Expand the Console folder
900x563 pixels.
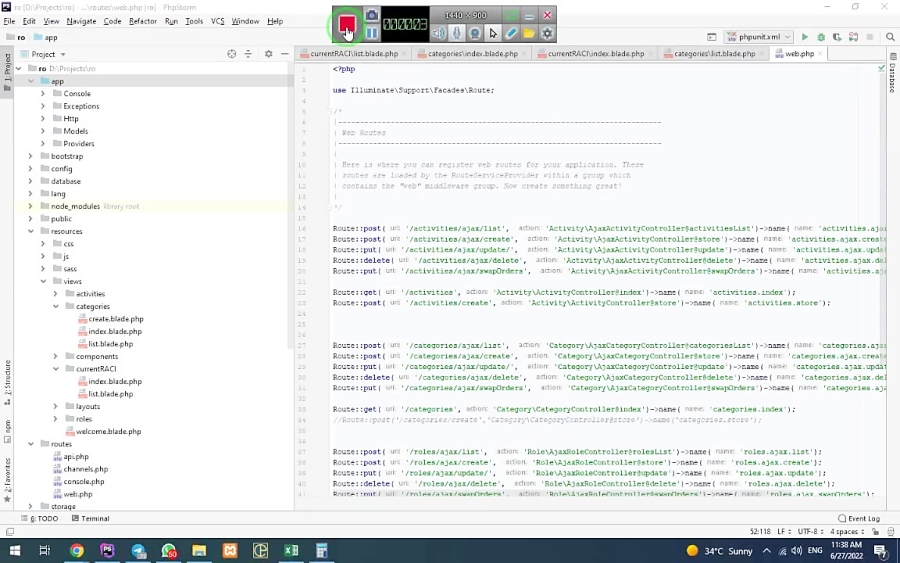click(43, 94)
